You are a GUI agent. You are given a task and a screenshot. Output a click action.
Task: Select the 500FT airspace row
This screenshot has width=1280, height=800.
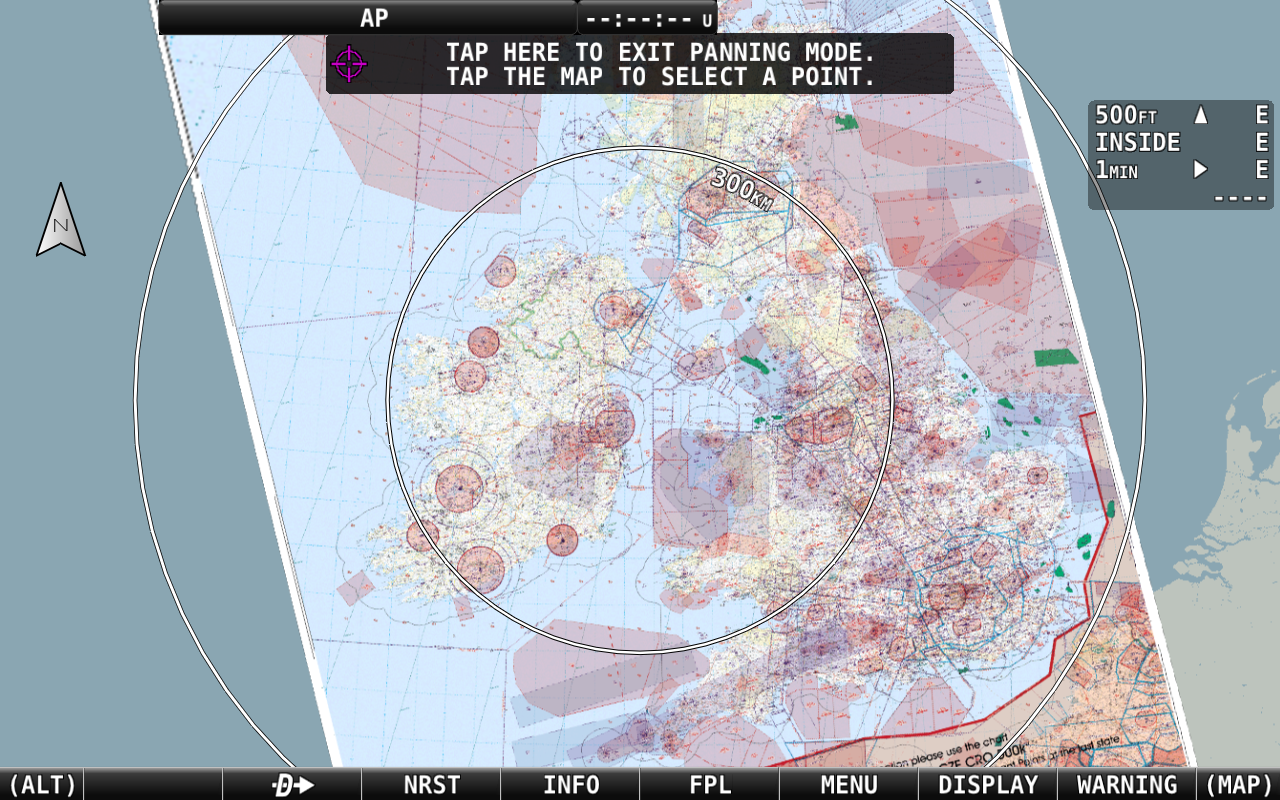(x=1181, y=115)
